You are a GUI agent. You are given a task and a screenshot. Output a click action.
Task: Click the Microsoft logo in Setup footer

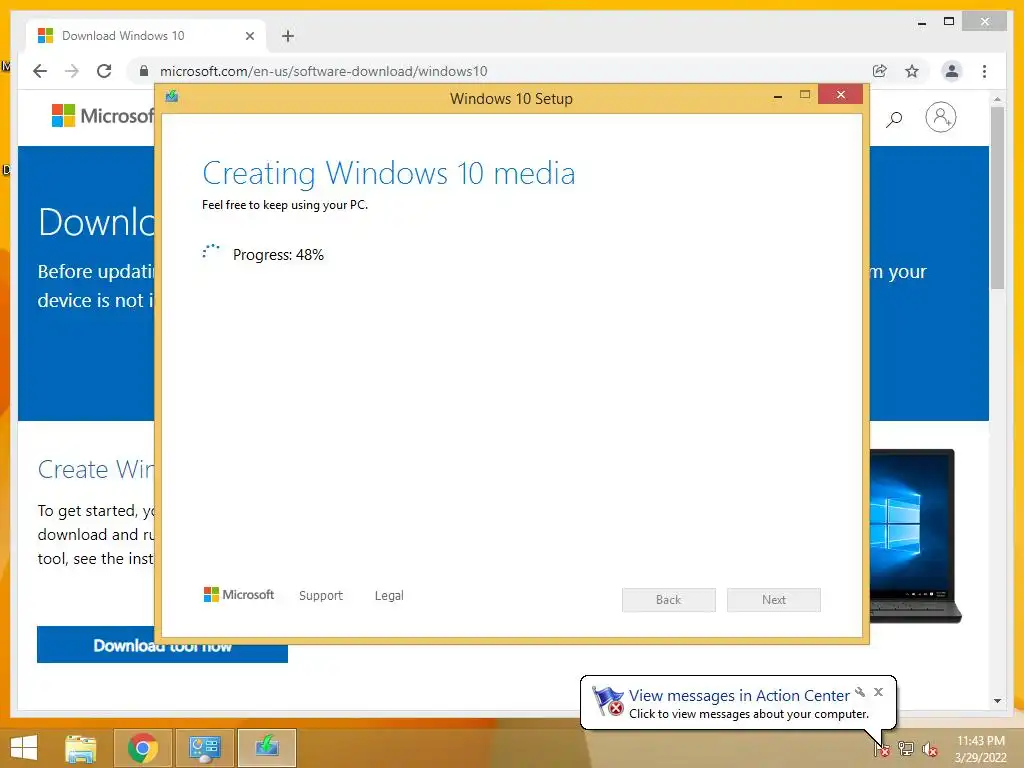(239, 594)
